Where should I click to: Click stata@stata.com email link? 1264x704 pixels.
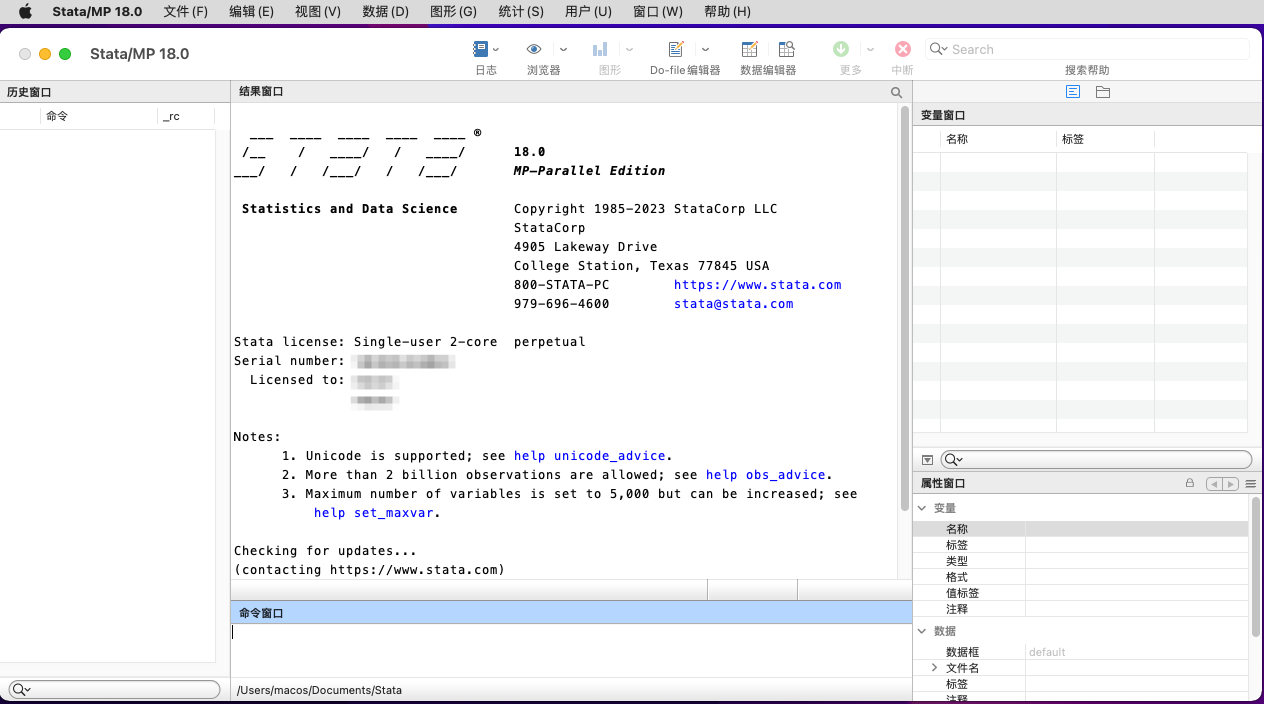point(733,304)
